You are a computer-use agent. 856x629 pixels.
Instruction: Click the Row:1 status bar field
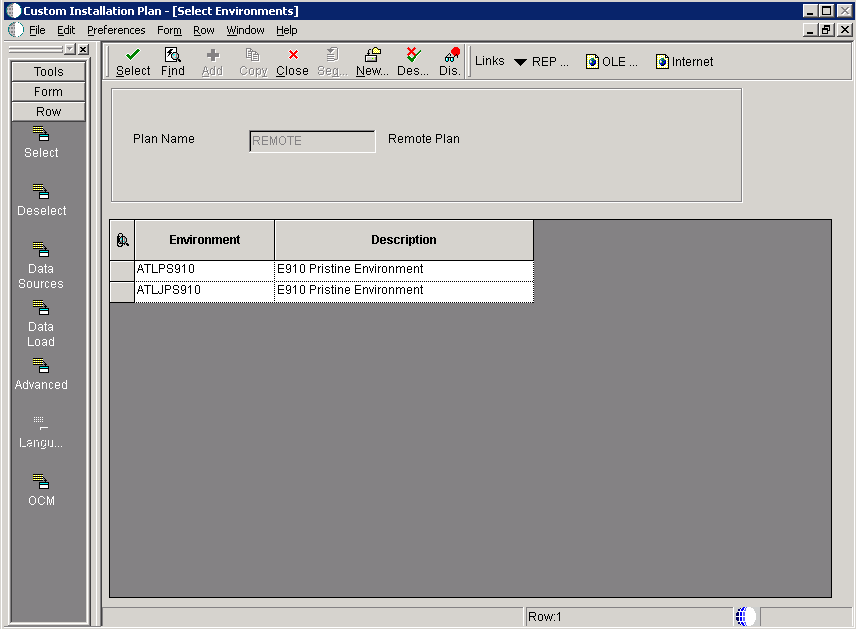628,616
